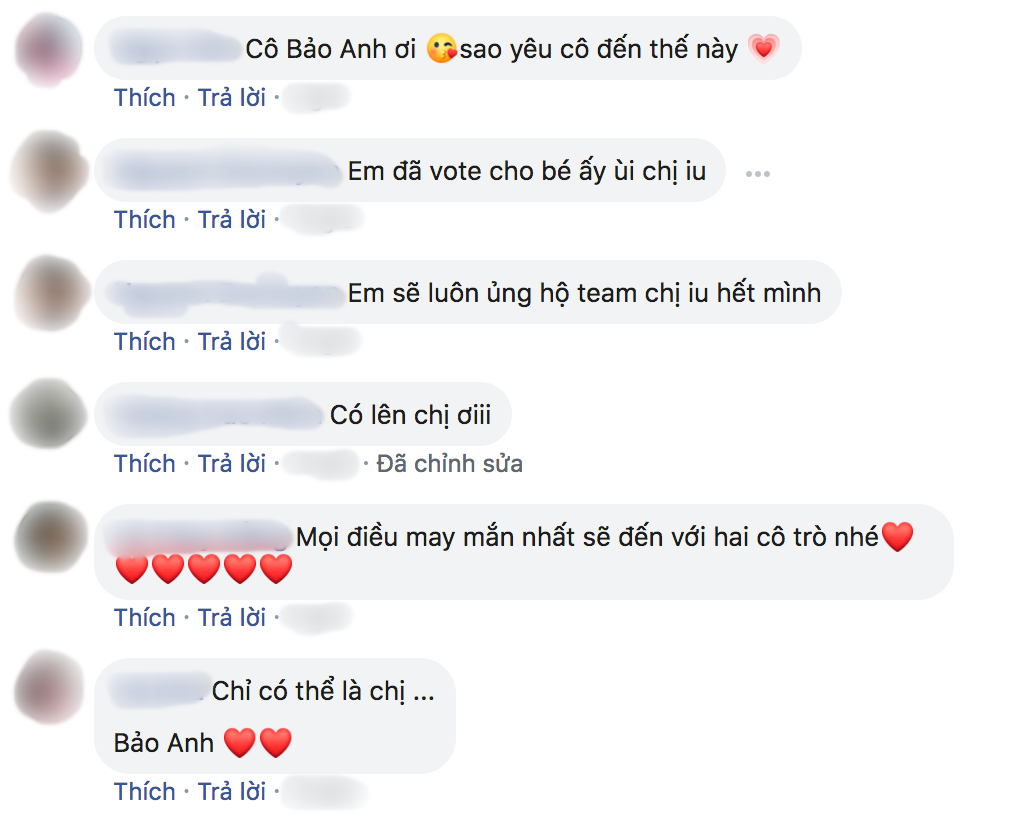Screen dimensions: 1012x816
Task: Open profile picture of the 'ủng hộ team' commenter
Action: coord(50,293)
